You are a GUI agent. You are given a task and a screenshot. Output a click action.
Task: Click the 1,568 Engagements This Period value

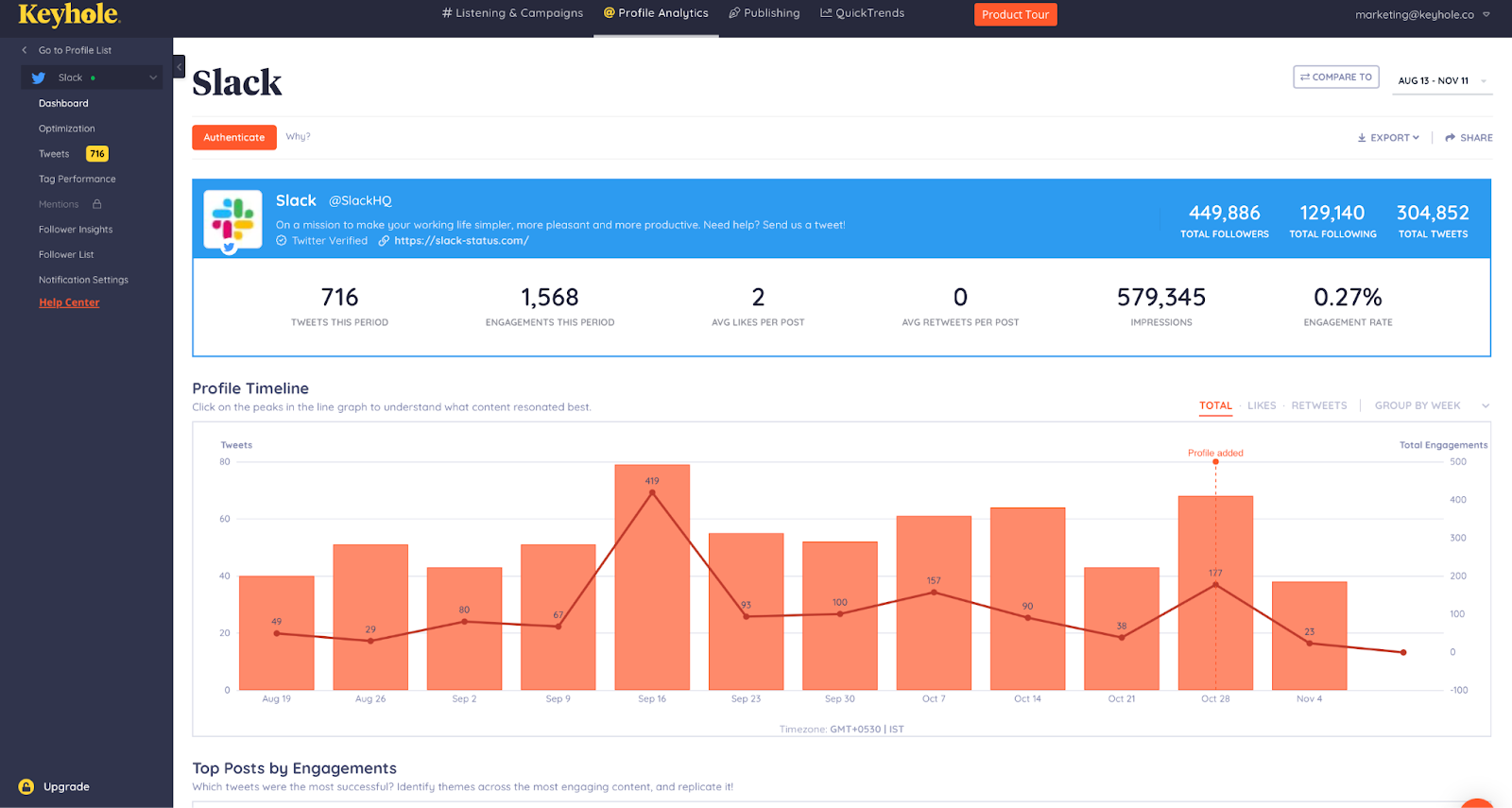point(550,298)
